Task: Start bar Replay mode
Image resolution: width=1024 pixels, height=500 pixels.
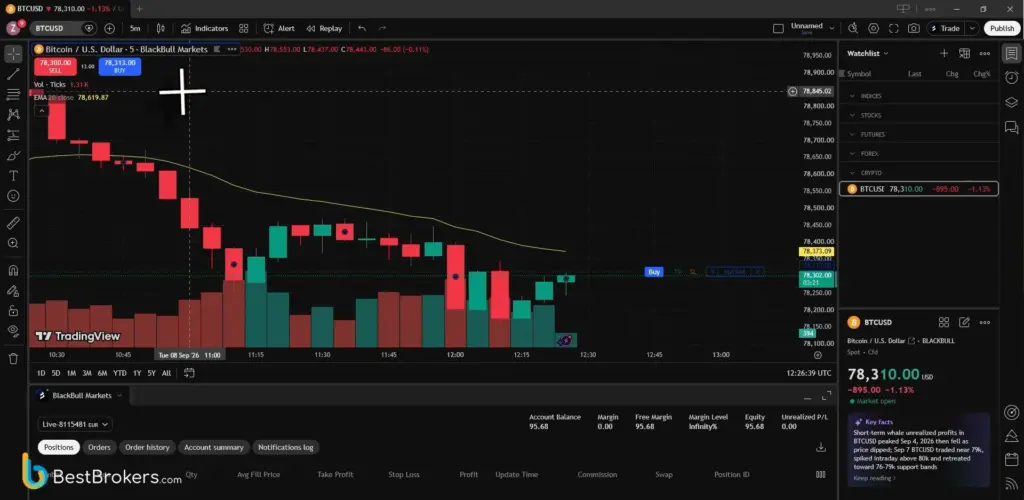Action: [324, 29]
